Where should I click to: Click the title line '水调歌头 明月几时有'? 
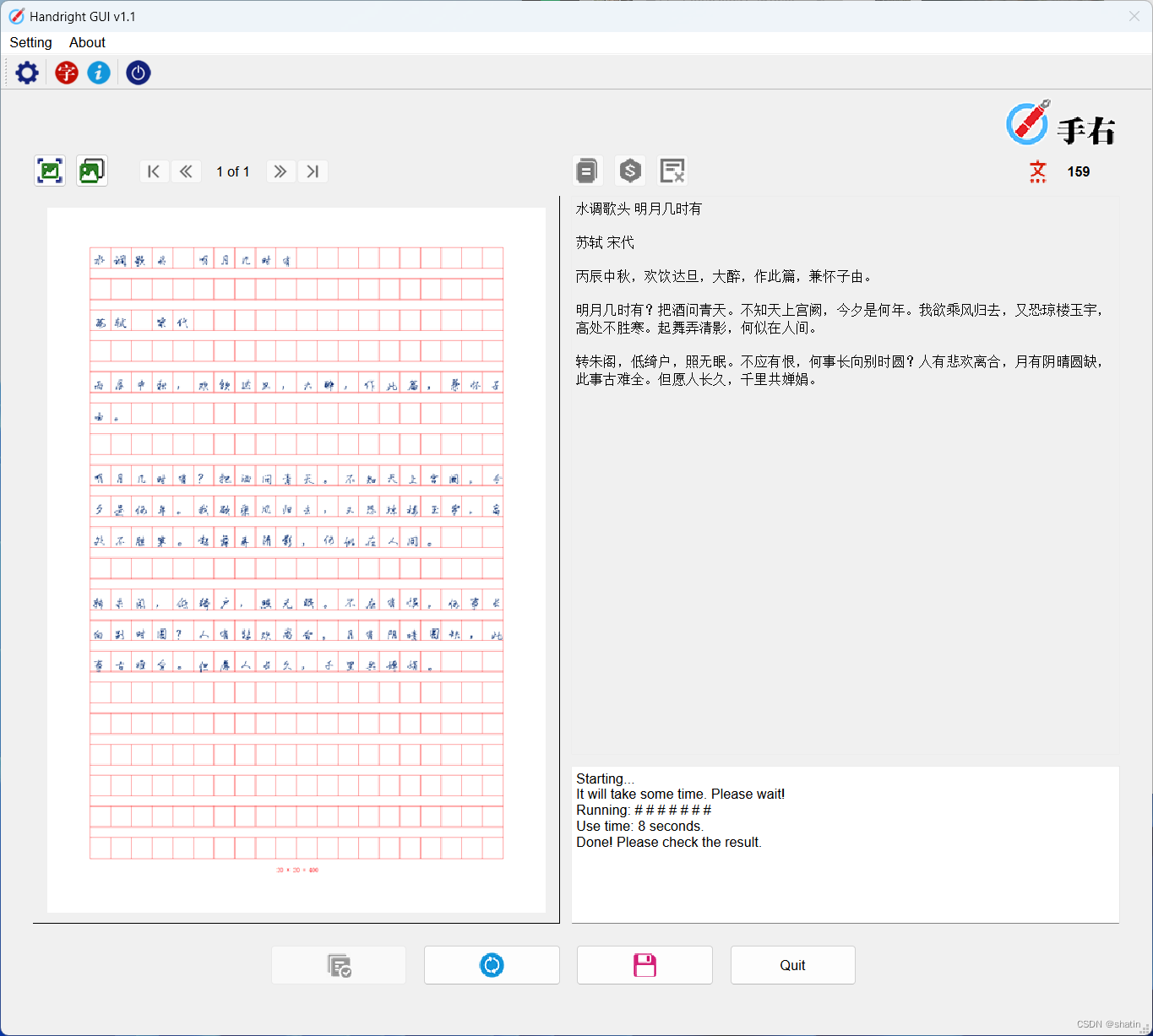coord(639,209)
